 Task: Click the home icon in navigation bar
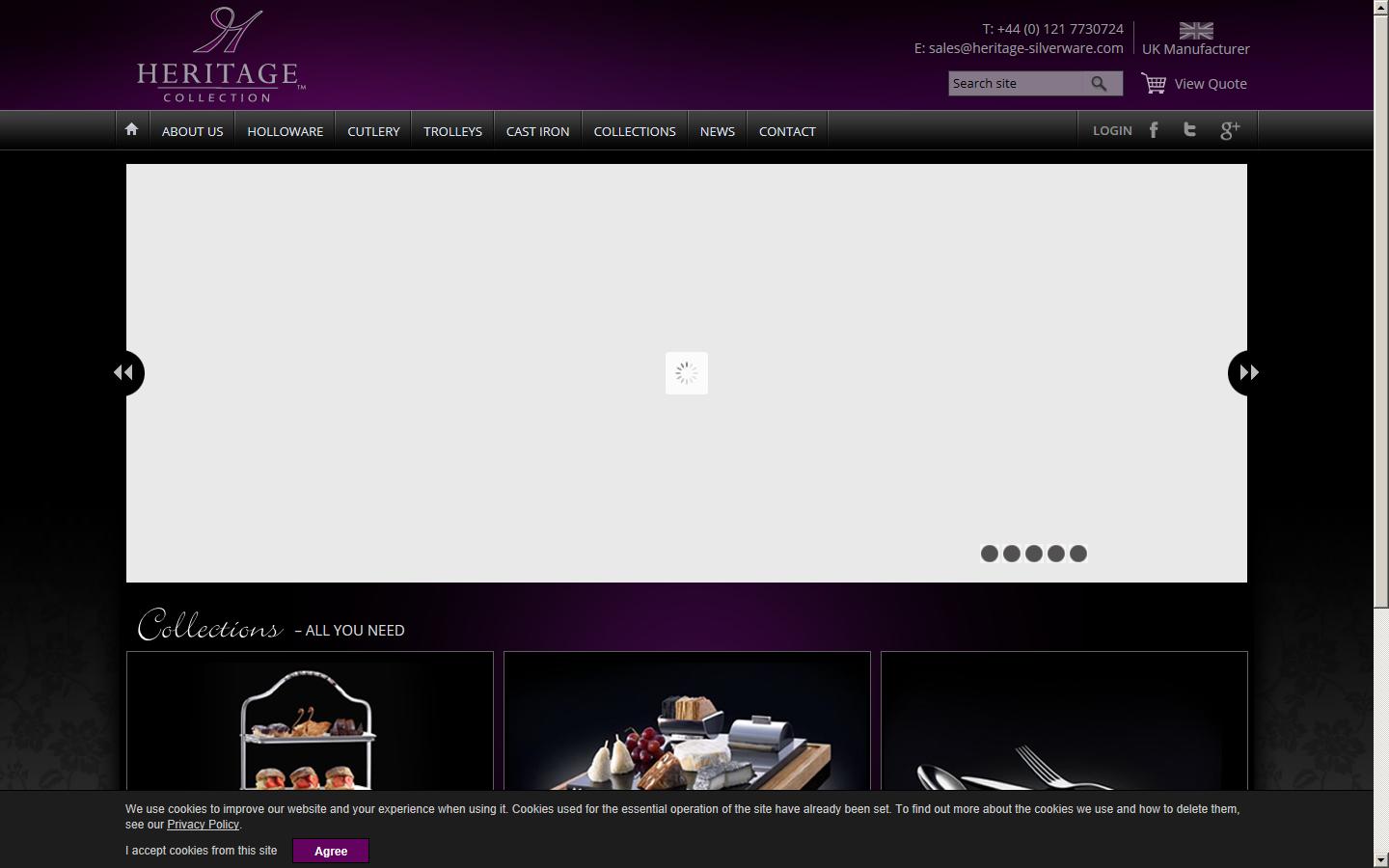(131, 130)
